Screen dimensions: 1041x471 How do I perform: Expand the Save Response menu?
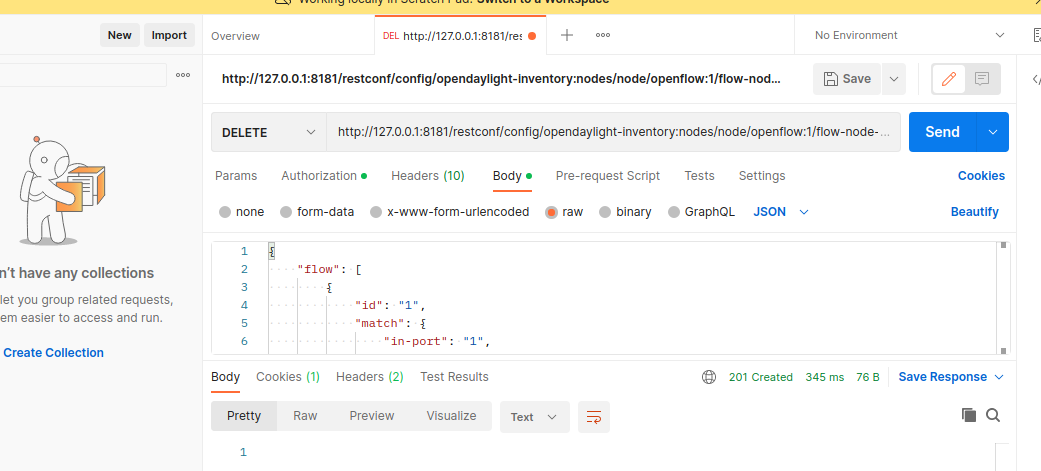click(951, 377)
